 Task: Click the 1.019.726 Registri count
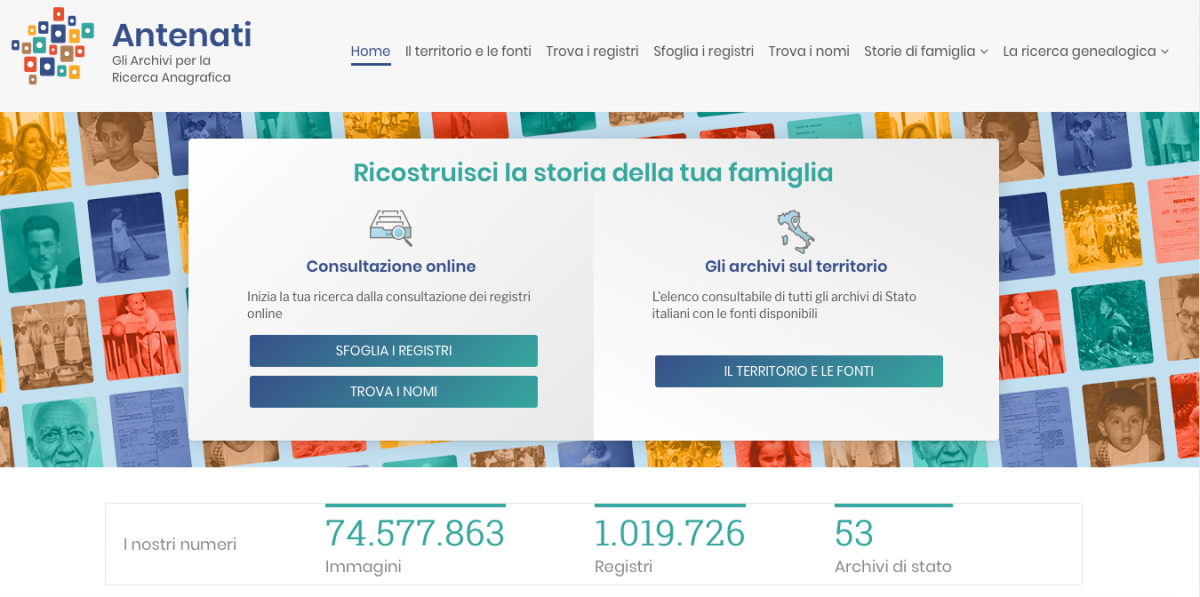click(x=670, y=542)
